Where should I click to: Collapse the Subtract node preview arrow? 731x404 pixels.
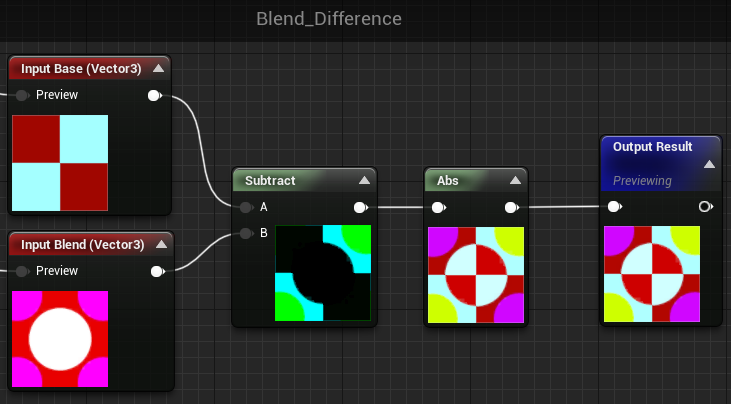[x=364, y=180]
